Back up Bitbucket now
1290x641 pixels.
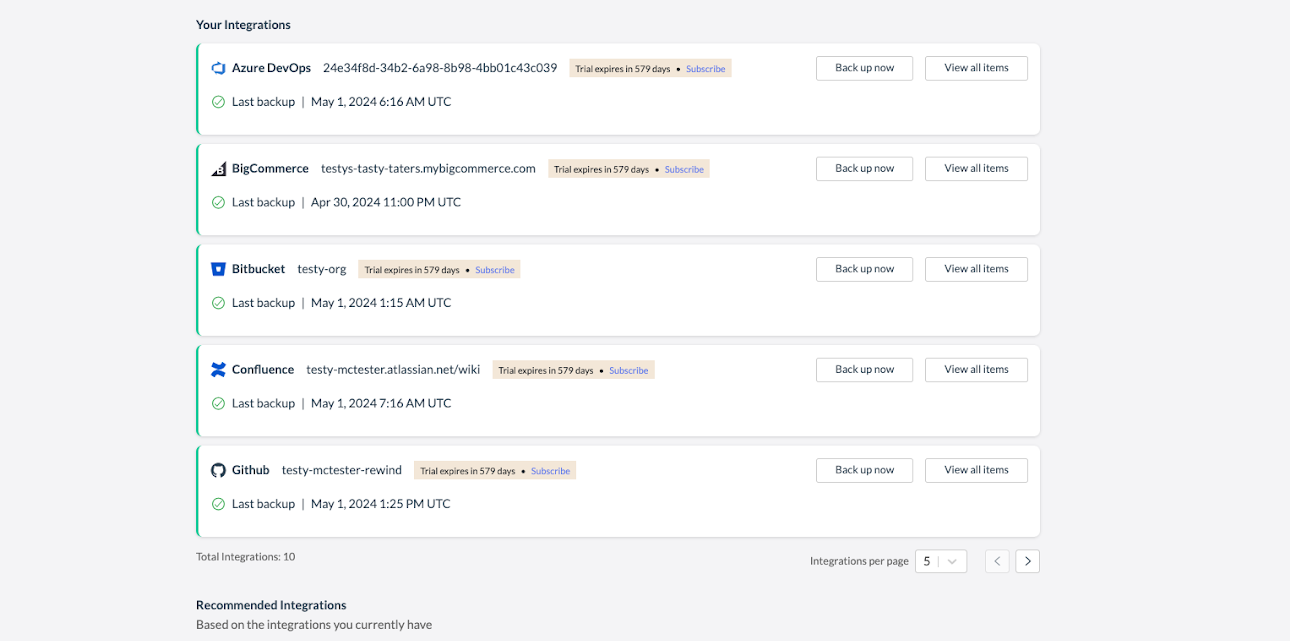(x=864, y=269)
